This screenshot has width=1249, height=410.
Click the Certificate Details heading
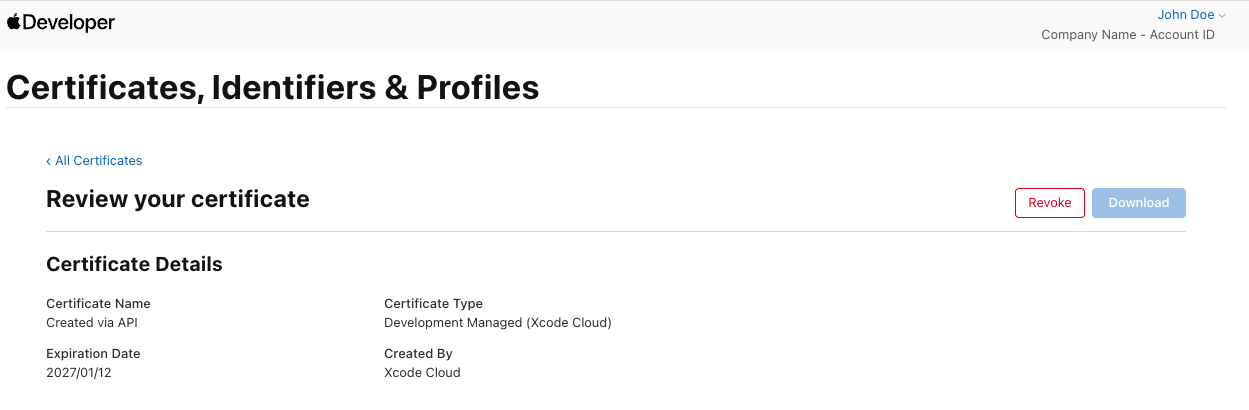pyautogui.click(x=134, y=265)
